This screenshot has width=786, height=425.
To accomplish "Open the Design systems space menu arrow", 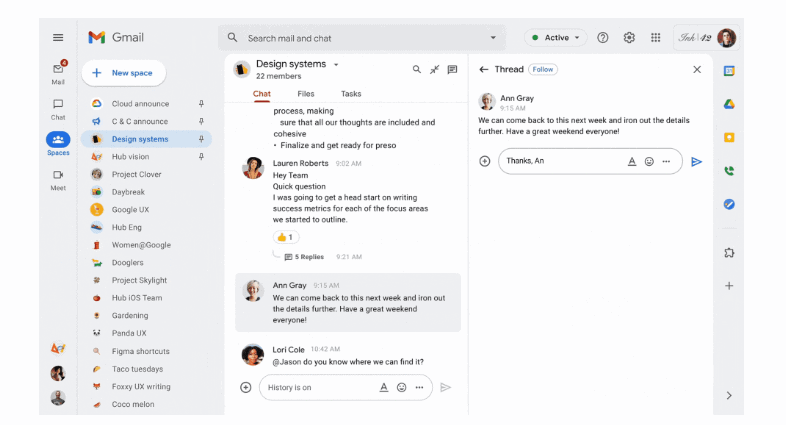I will (336, 65).
